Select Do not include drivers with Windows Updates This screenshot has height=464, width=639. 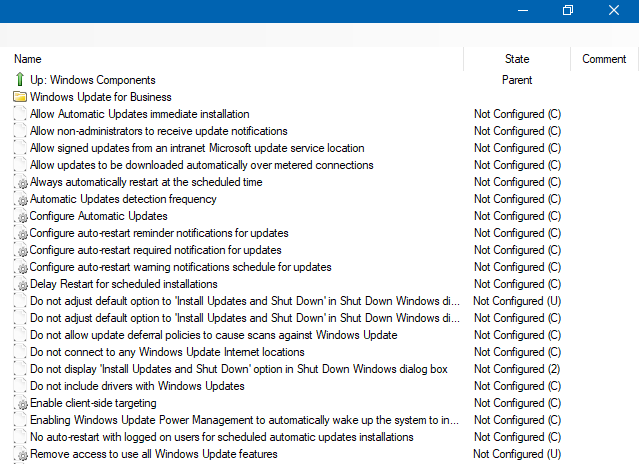[x=137, y=386]
